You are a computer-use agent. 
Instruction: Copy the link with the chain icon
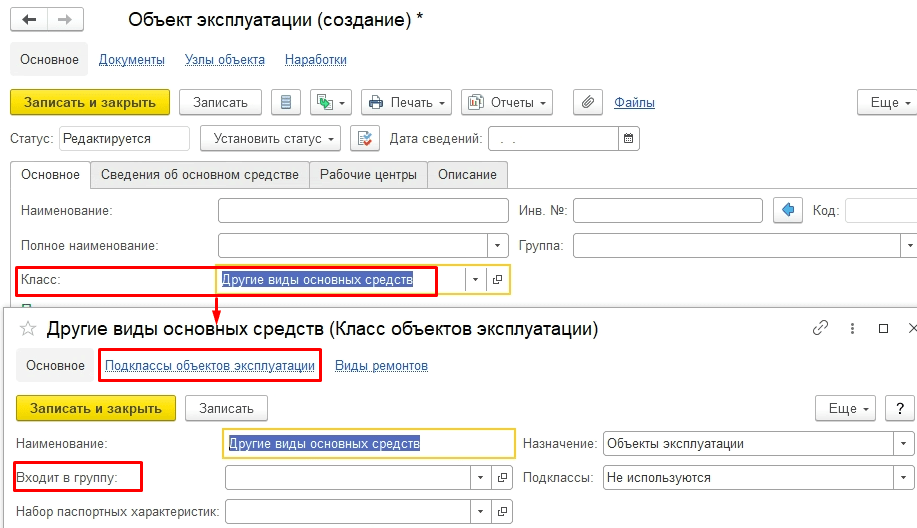821,328
